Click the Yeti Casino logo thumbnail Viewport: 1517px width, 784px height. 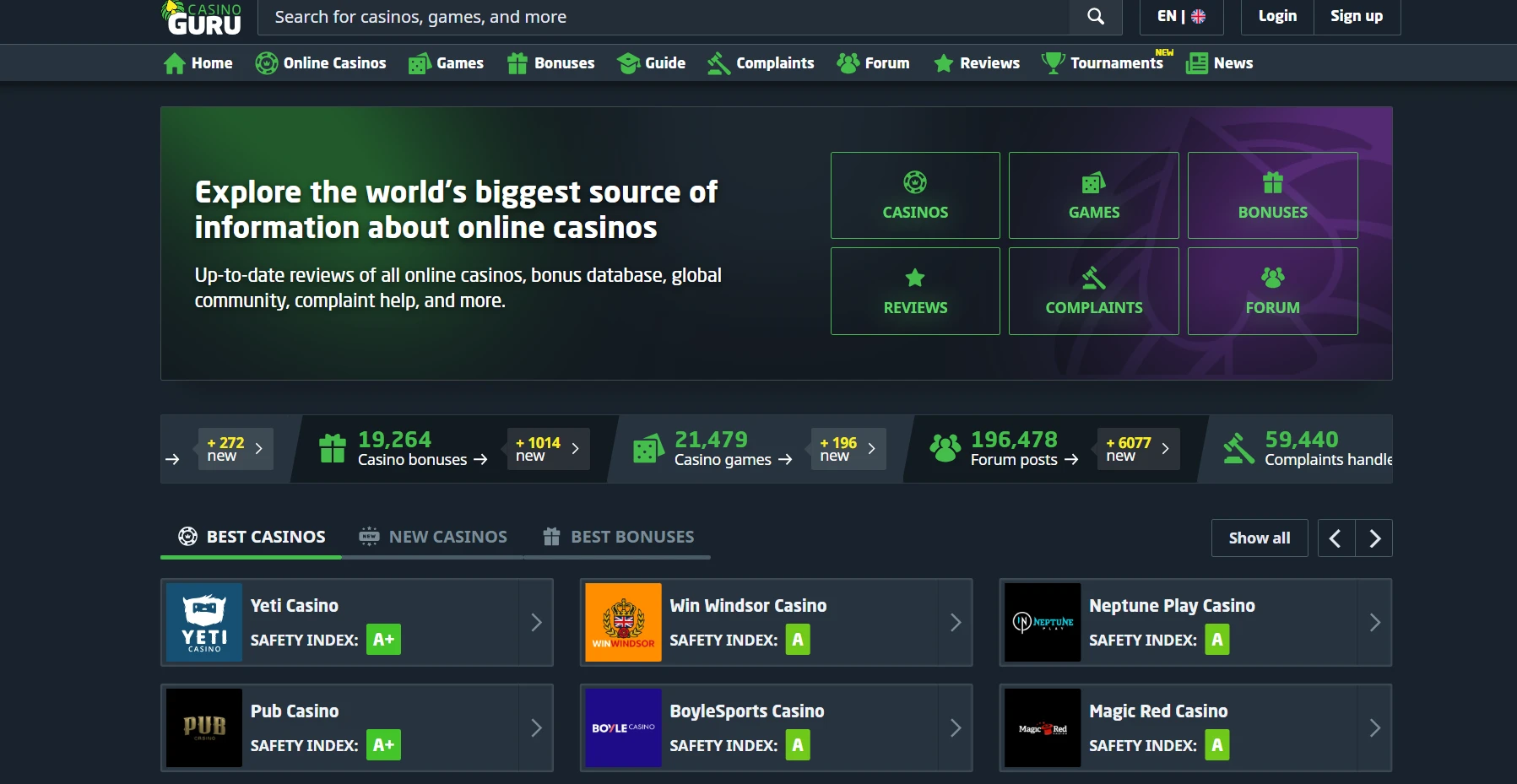tap(204, 623)
